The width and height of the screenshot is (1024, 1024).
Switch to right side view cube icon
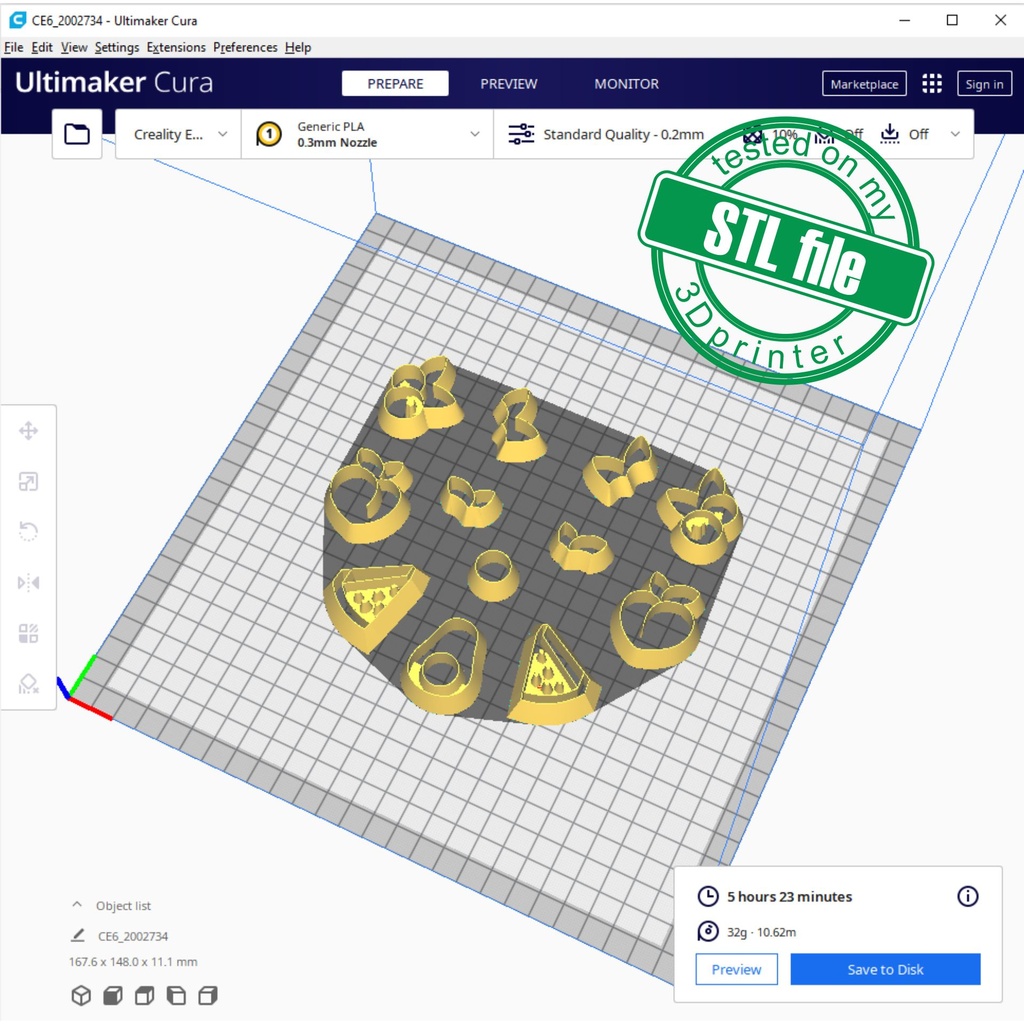208,995
